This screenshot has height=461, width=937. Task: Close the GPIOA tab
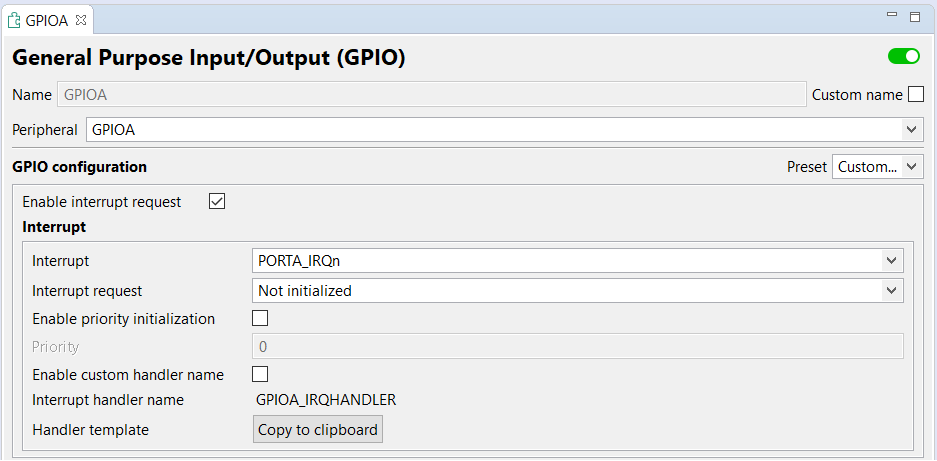[x=81, y=20]
